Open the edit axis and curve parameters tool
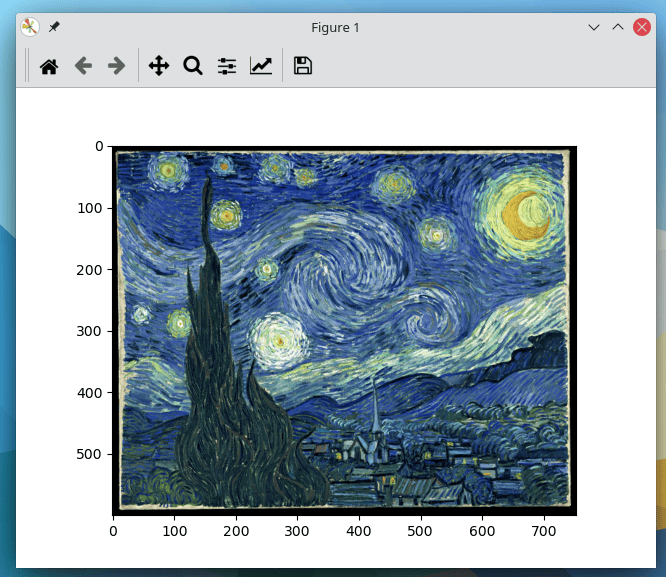Viewport: 666px width, 577px height. click(x=261, y=66)
